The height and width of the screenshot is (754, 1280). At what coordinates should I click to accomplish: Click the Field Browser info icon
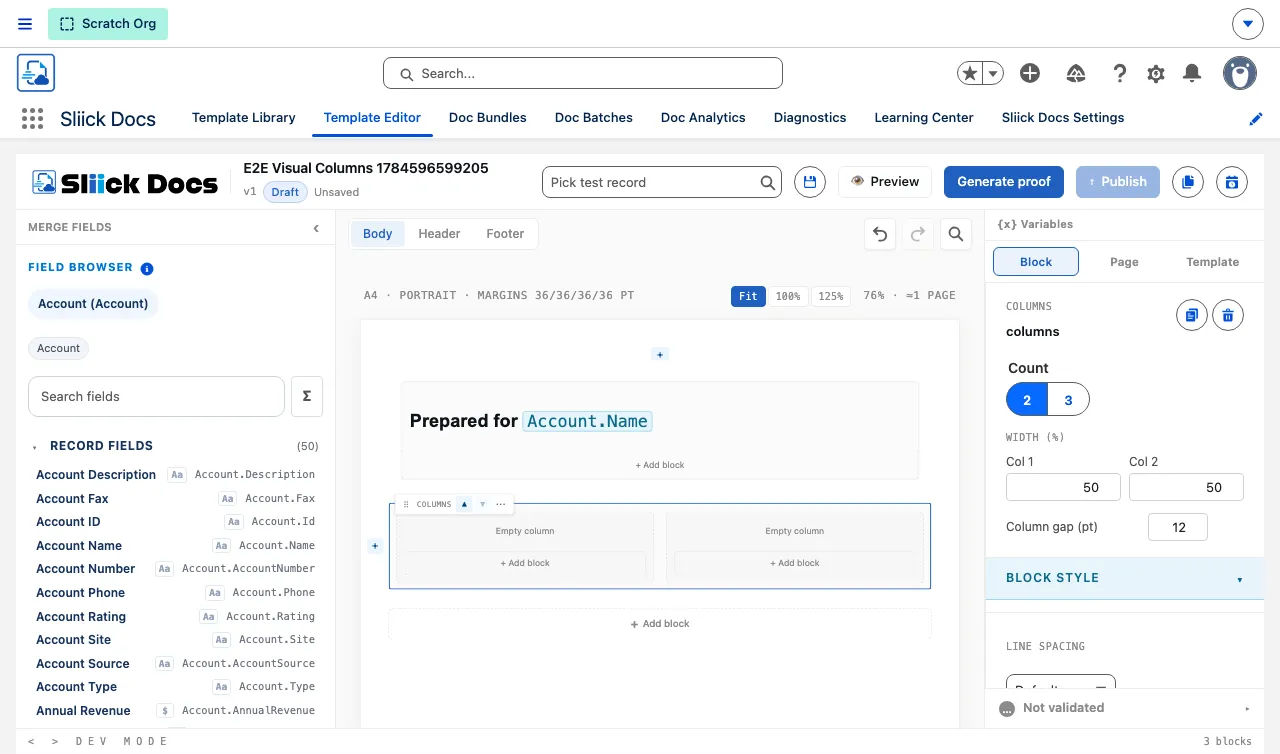pyautogui.click(x=147, y=268)
